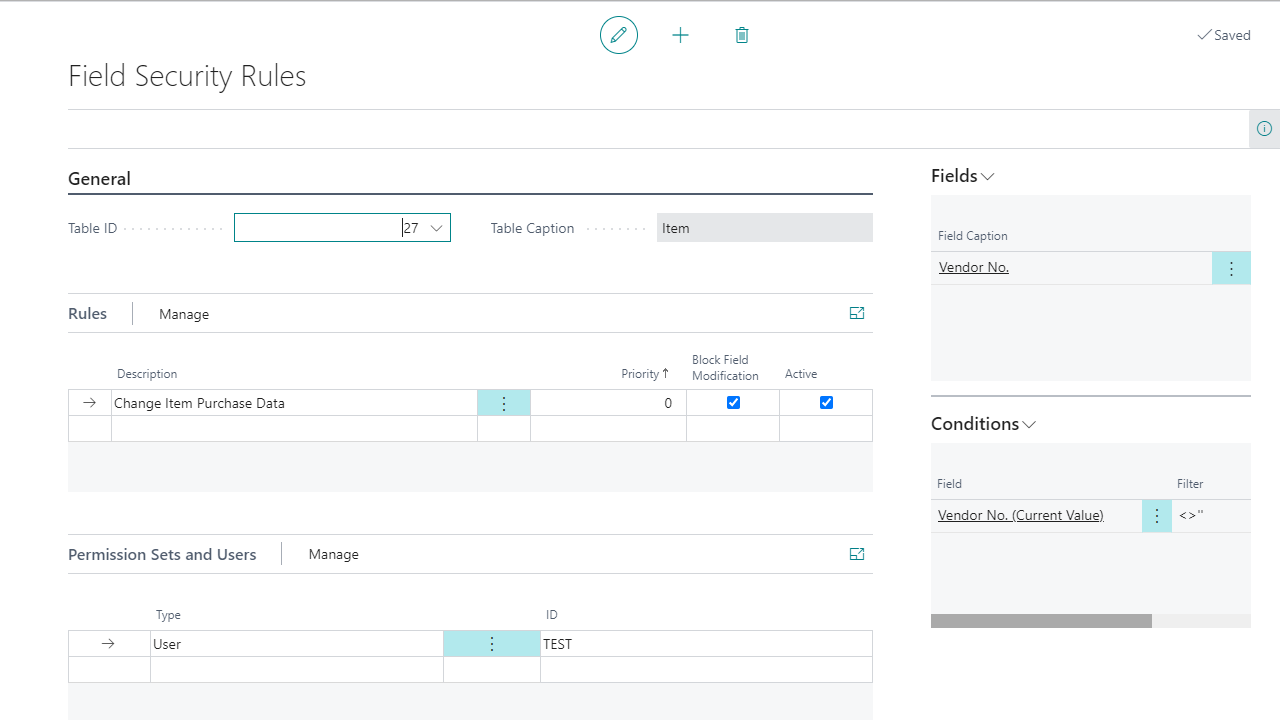Viewport: 1280px width, 720px height.
Task: Open options for the Vendor No. (Current Value) condition
Action: click(1157, 516)
